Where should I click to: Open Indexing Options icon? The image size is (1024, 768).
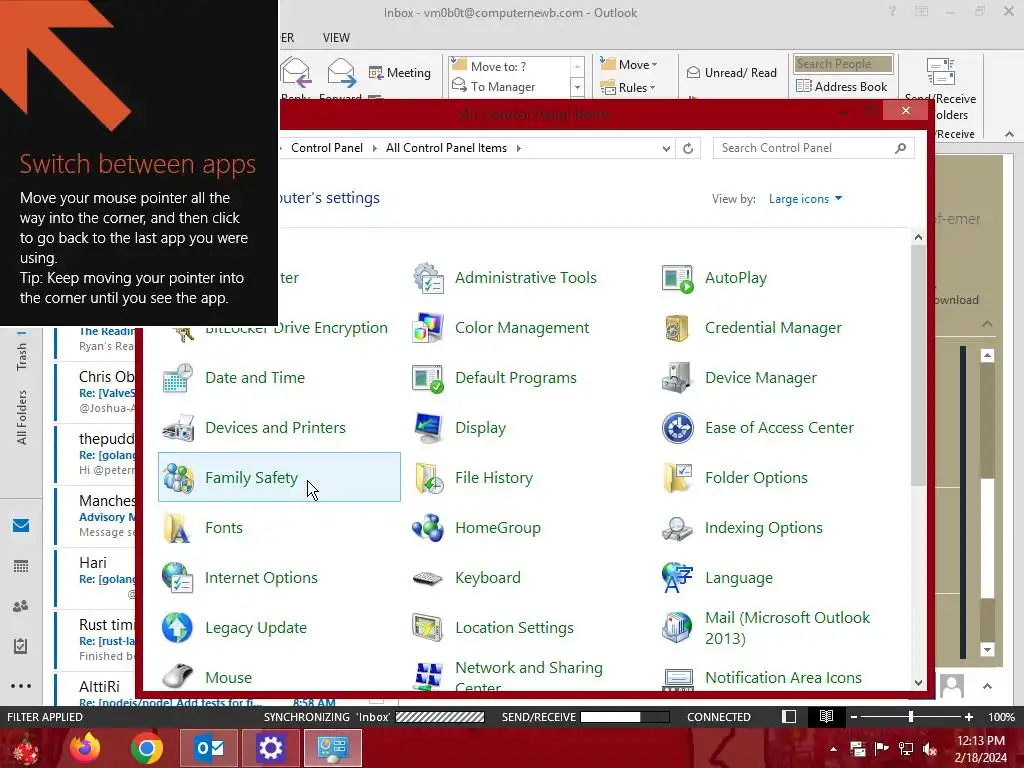(x=677, y=528)
